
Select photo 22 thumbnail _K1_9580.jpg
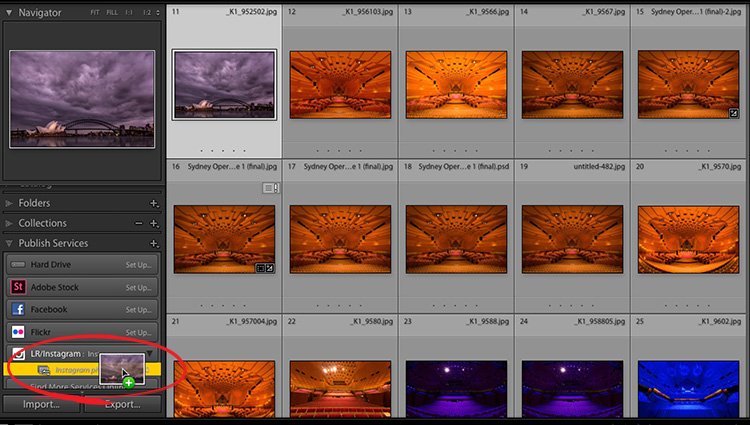coord(340,389)
